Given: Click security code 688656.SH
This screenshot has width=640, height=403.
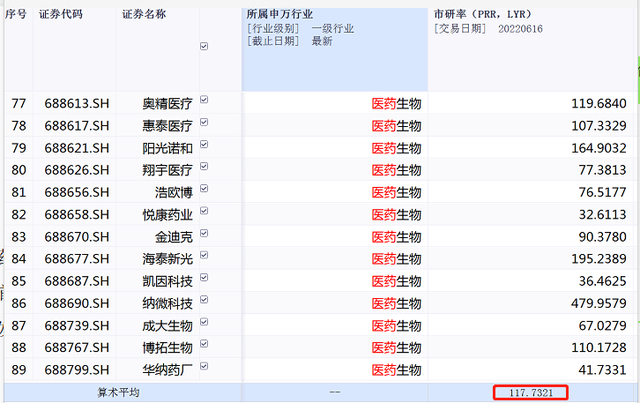Looking at the screenshot, I should click(77, 192).
